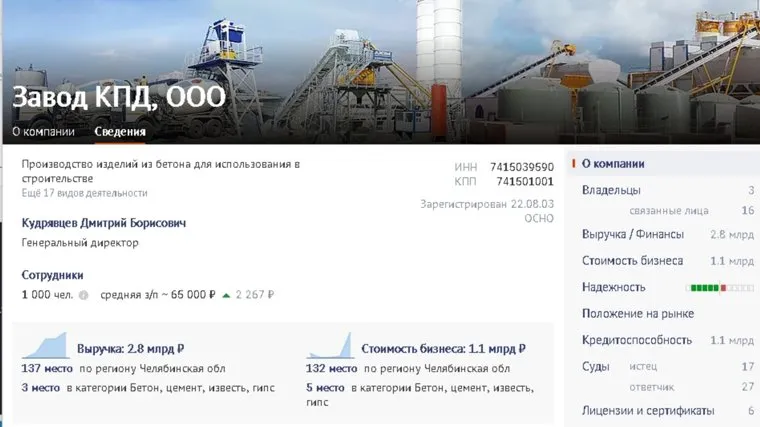Viewport: 760px width, 427px height.
Task: Open Положение на рынке sidebar item
Action: click(x=638, y=314)
